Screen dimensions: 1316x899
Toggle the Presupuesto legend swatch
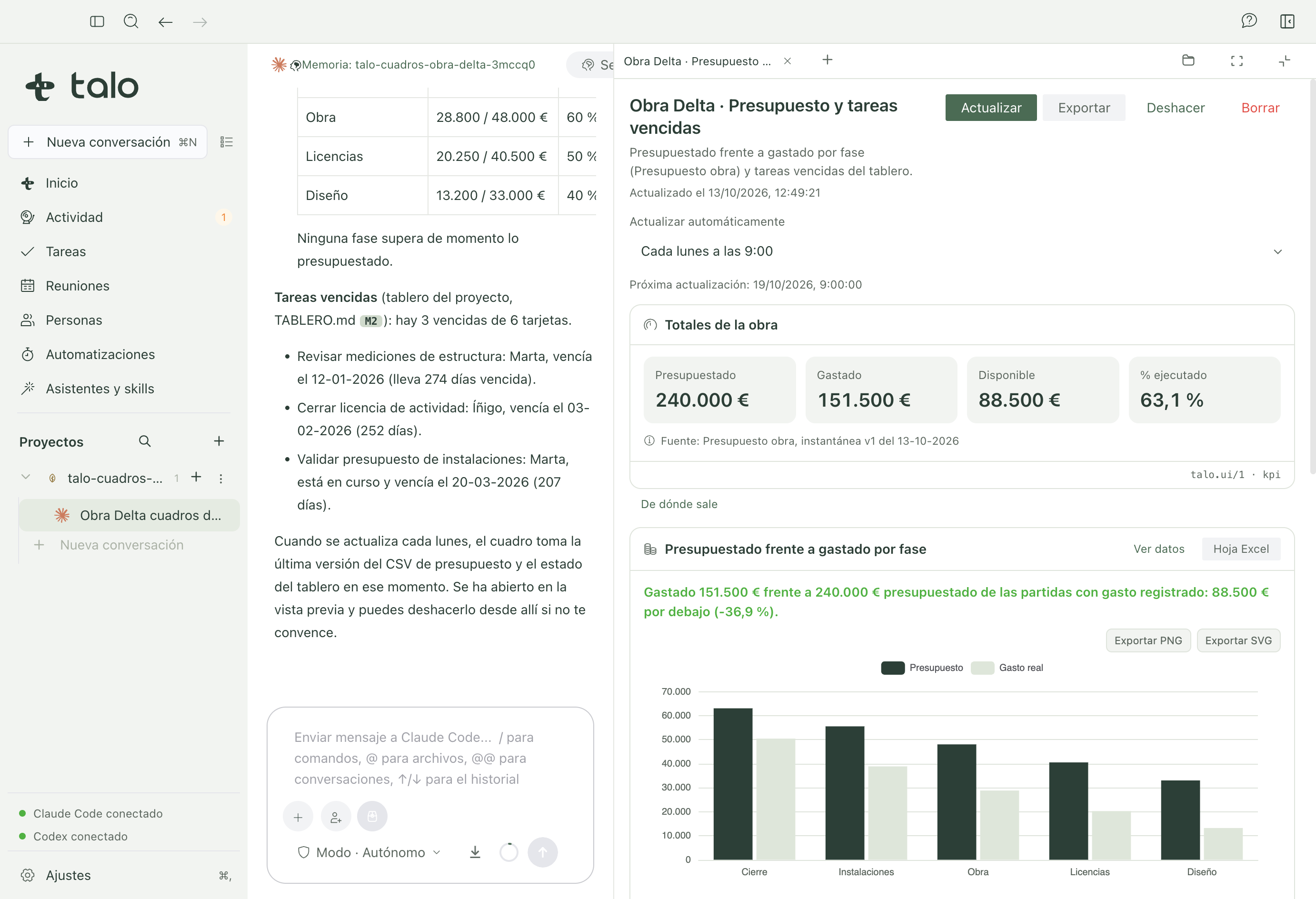(892, 668)
